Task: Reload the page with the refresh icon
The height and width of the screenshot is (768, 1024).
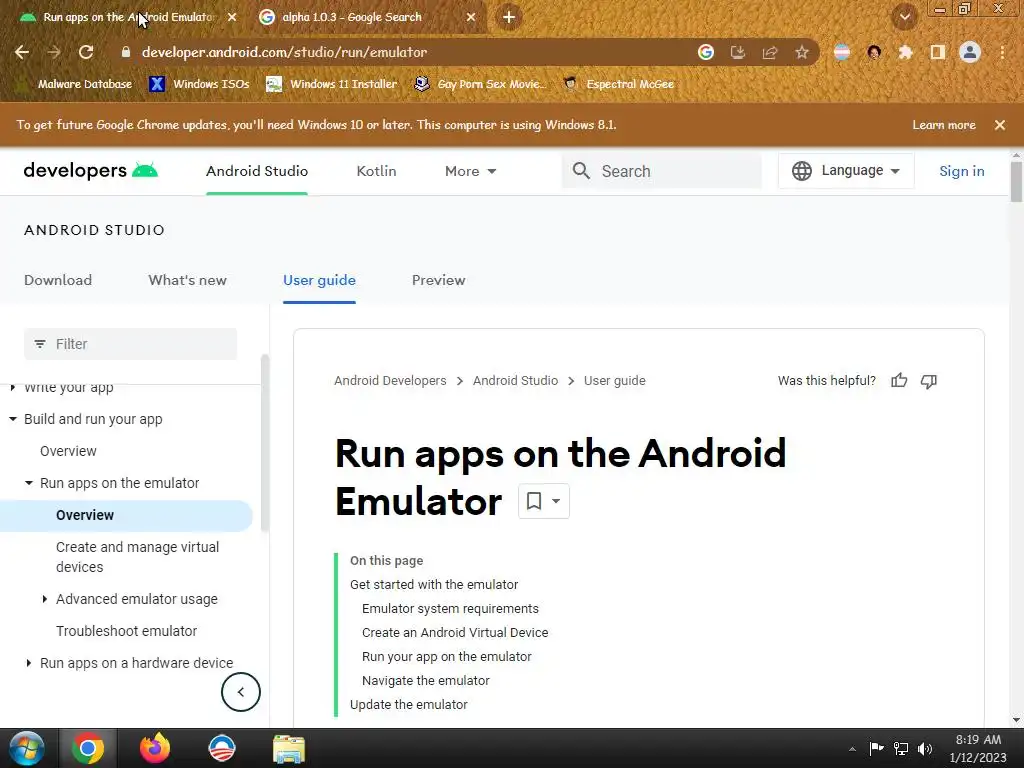Action: click(x=86, y=52)
